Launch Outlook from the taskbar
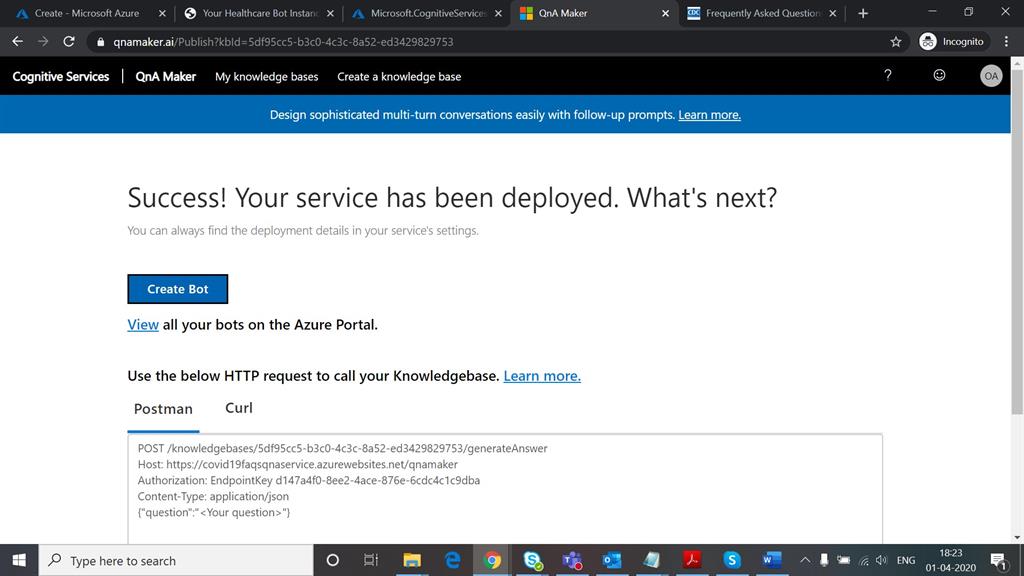The image size is (1024, 576). tap(612, 560)
